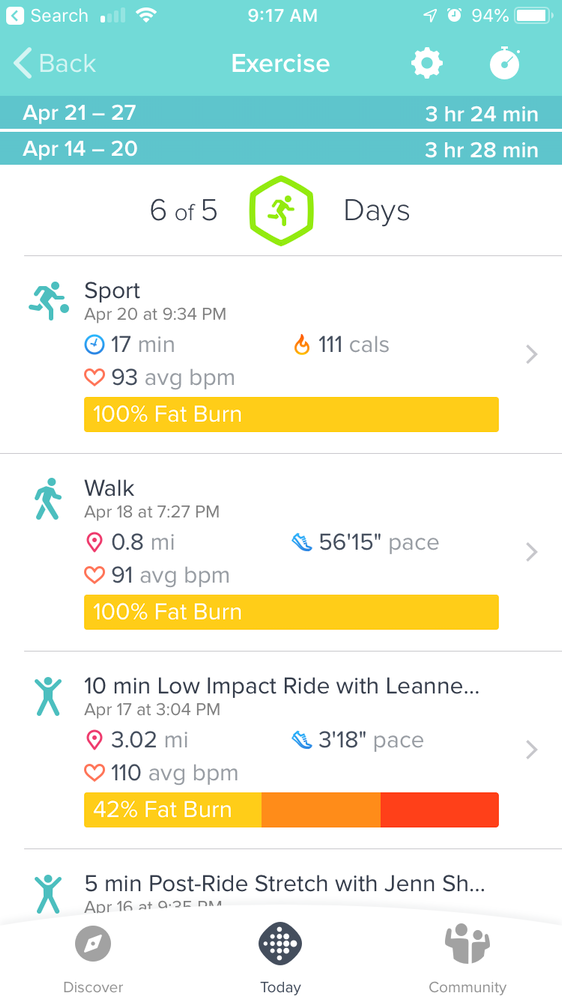Switch to the Community tab

[468, 958]
